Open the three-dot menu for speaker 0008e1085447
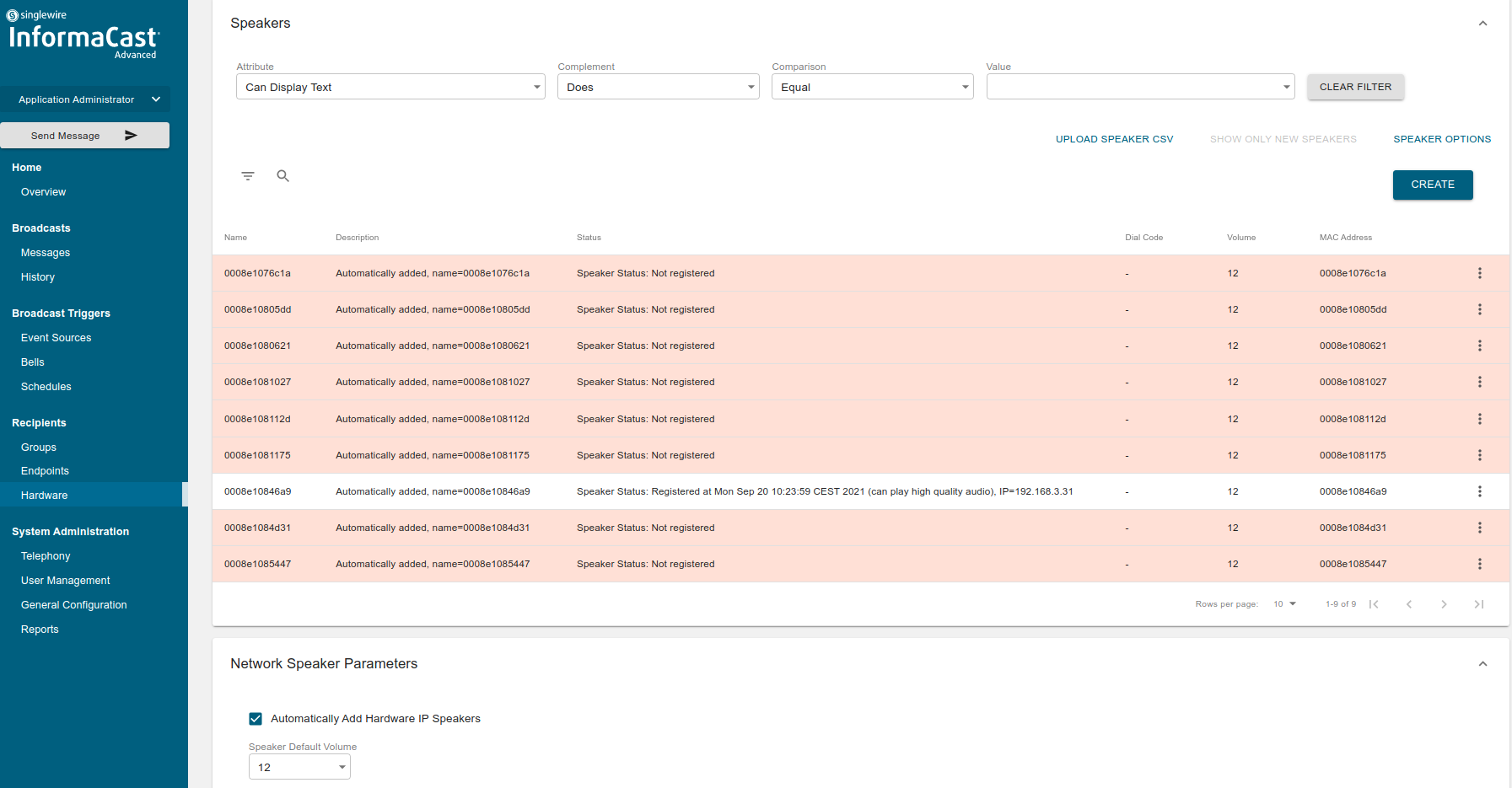This screenshot has width=1512, height=788. [x=1479, y=564]
